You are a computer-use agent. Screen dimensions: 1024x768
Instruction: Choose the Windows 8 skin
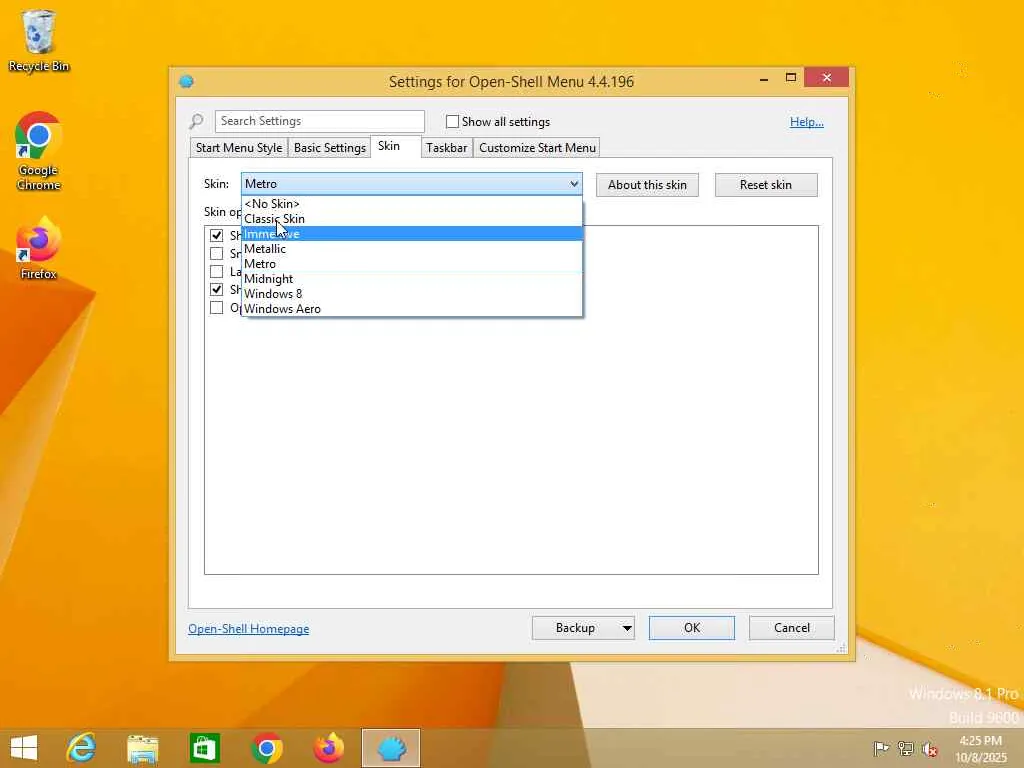pyautogui.click(x=412, y=294)
